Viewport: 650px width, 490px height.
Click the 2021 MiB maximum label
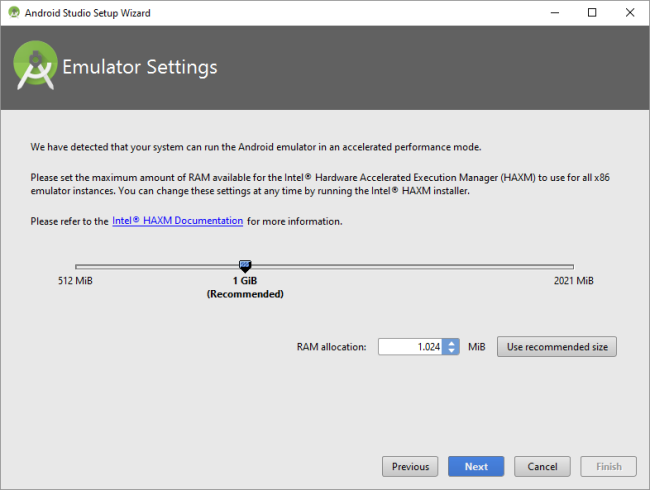[573, 281]
